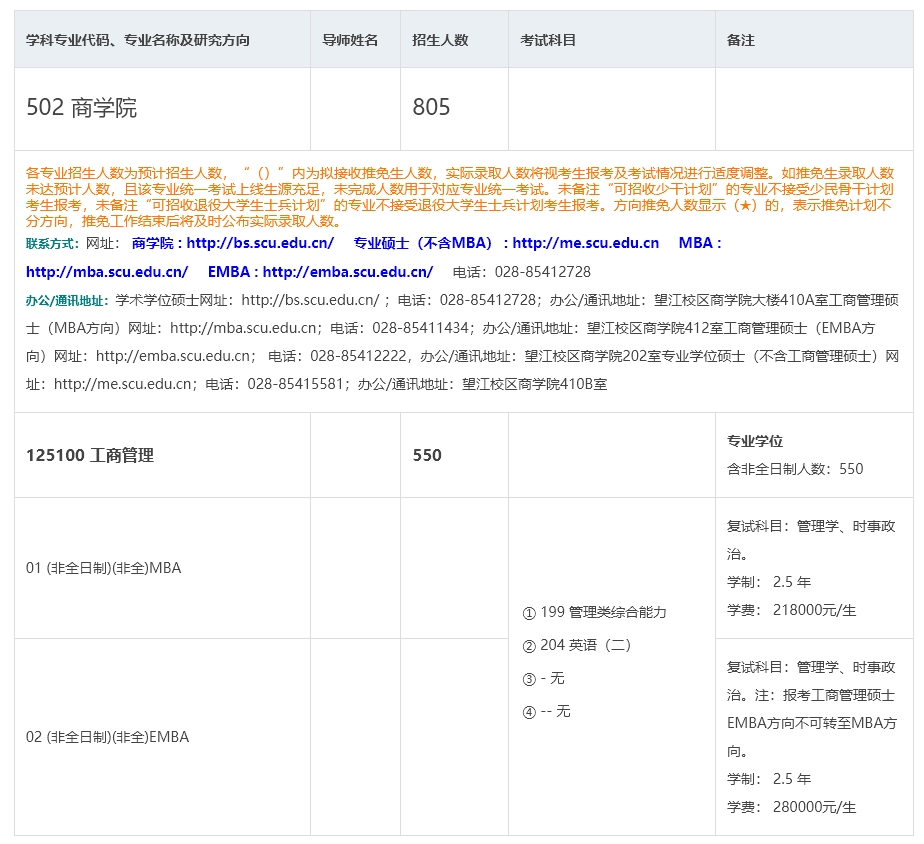Click the 专业学位 remark heading

pyautogui.click(x=755, y=441)
